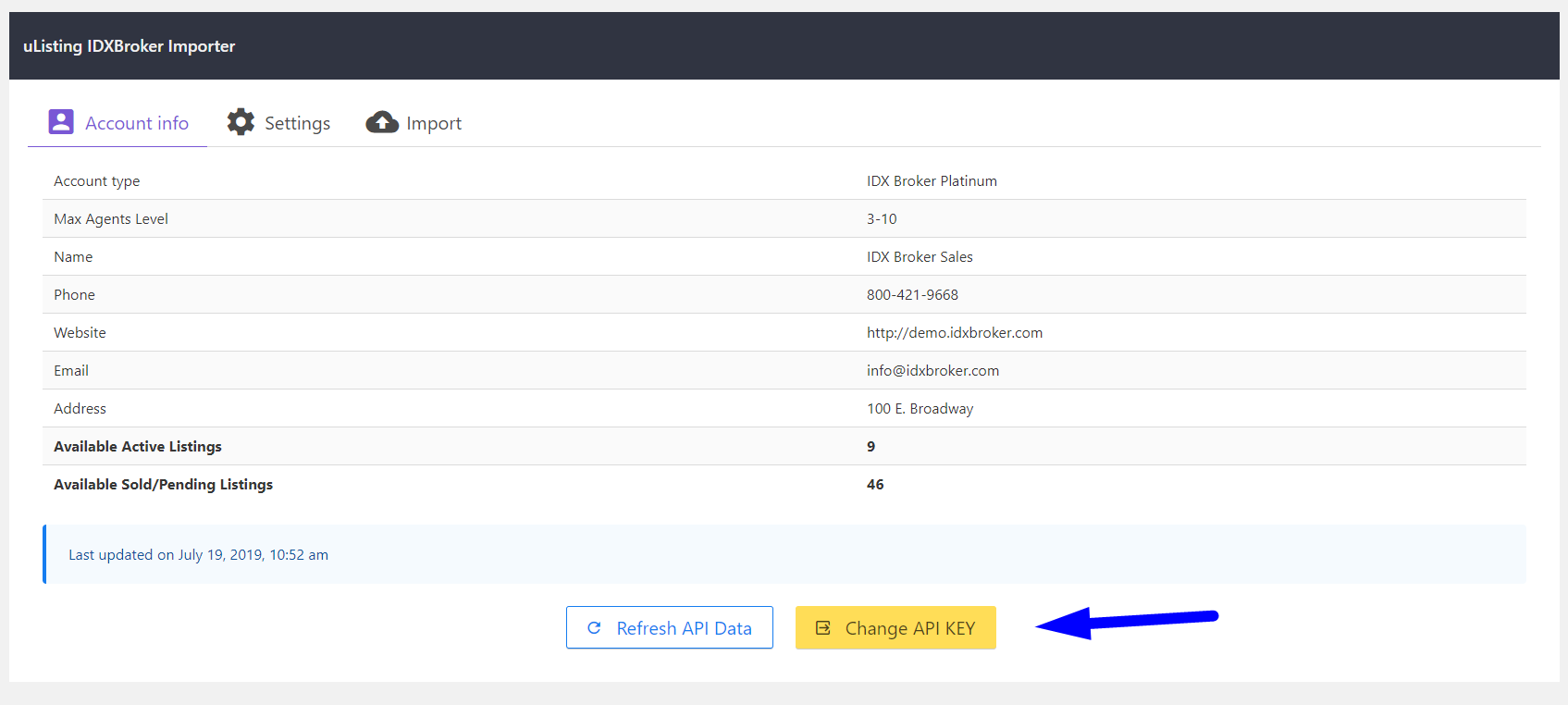The height and width of the screenshot is (705, 1568).
Task: Click the Last updated on July 19 notice
Action: [x=198, y=555]
